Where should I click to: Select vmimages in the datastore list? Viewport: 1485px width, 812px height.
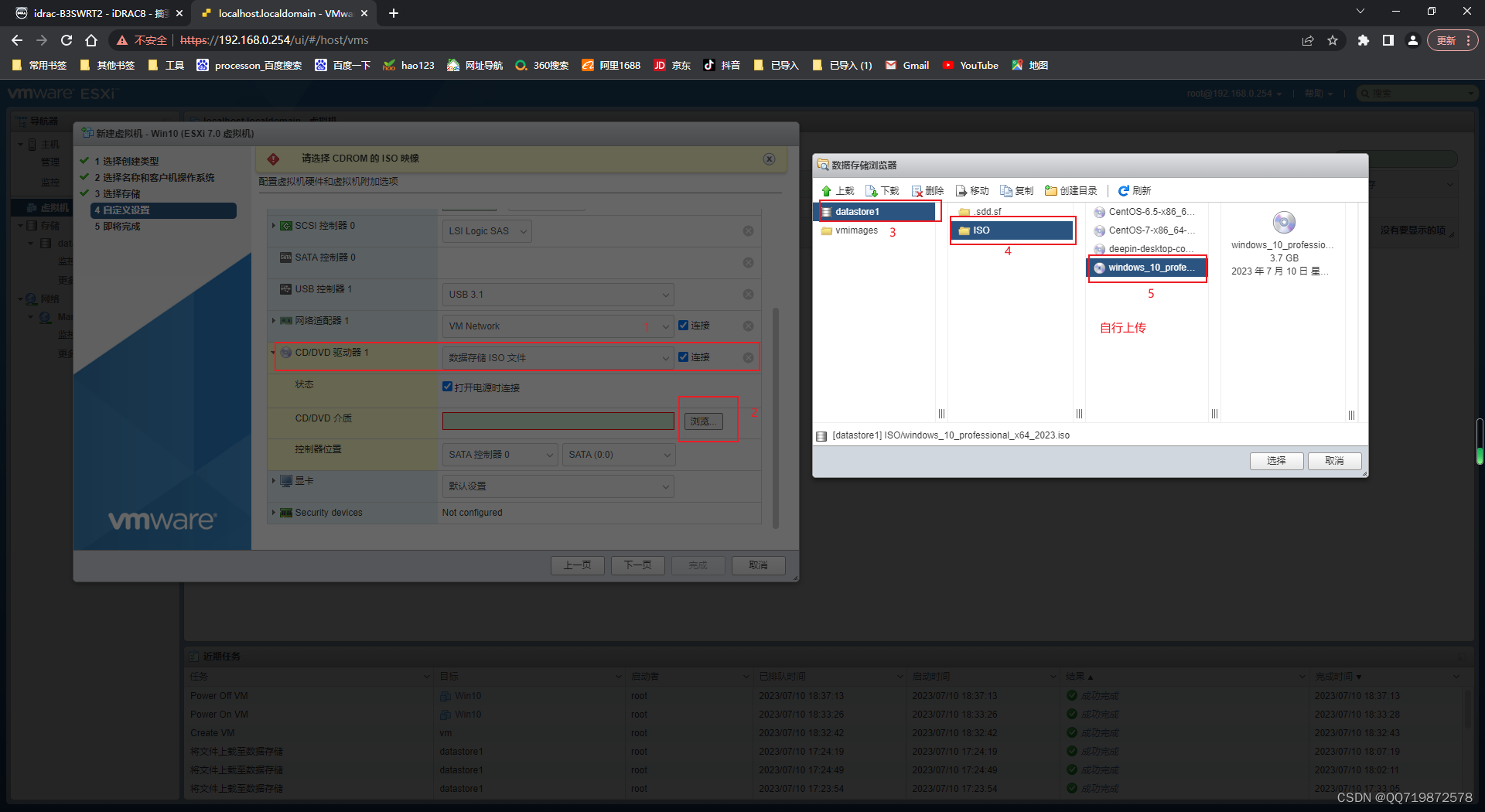pyautogui.click(x=850, y=230)
